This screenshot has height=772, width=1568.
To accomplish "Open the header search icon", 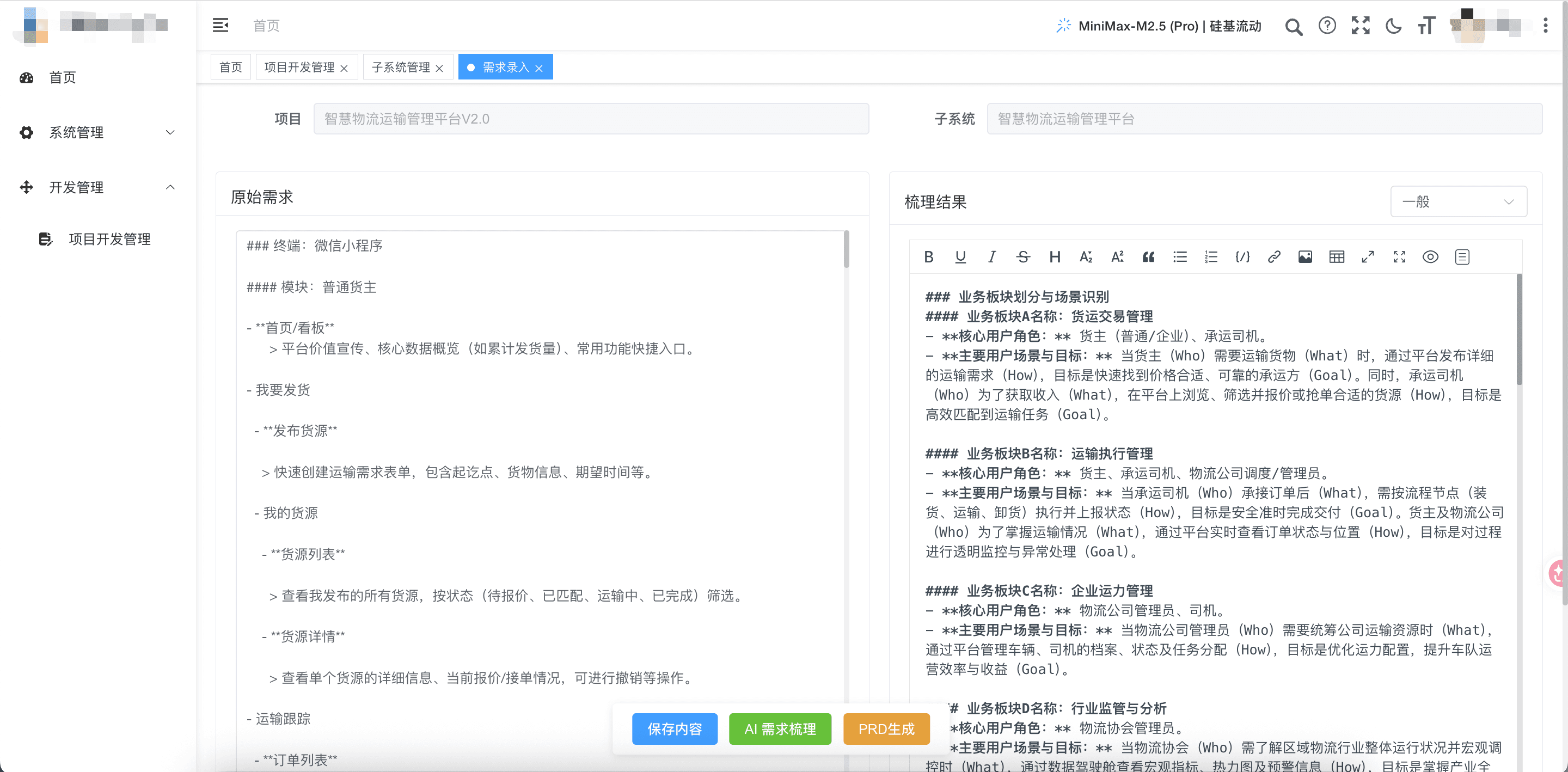I will coord(1294,26).
